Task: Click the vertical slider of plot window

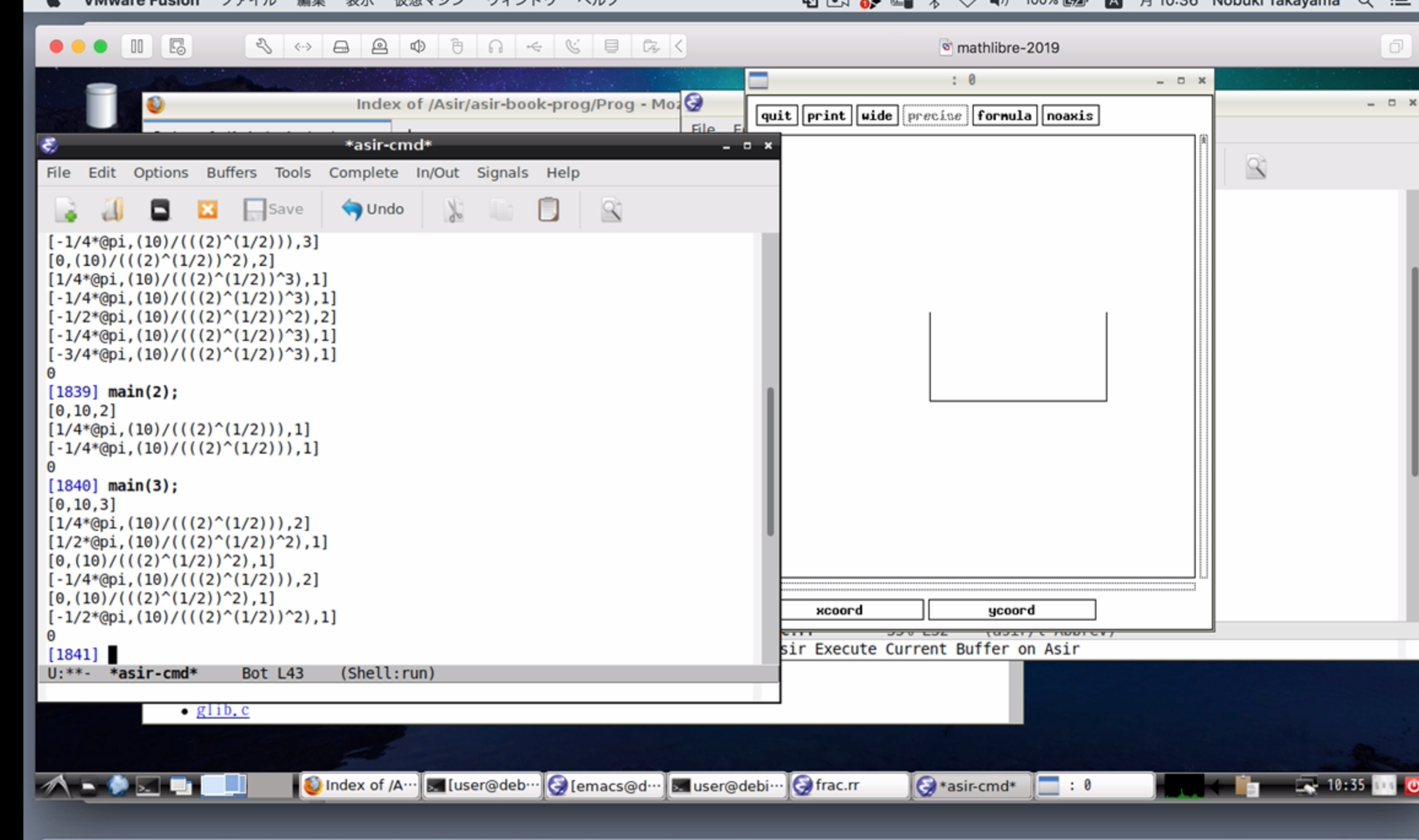Action: 1203,356
